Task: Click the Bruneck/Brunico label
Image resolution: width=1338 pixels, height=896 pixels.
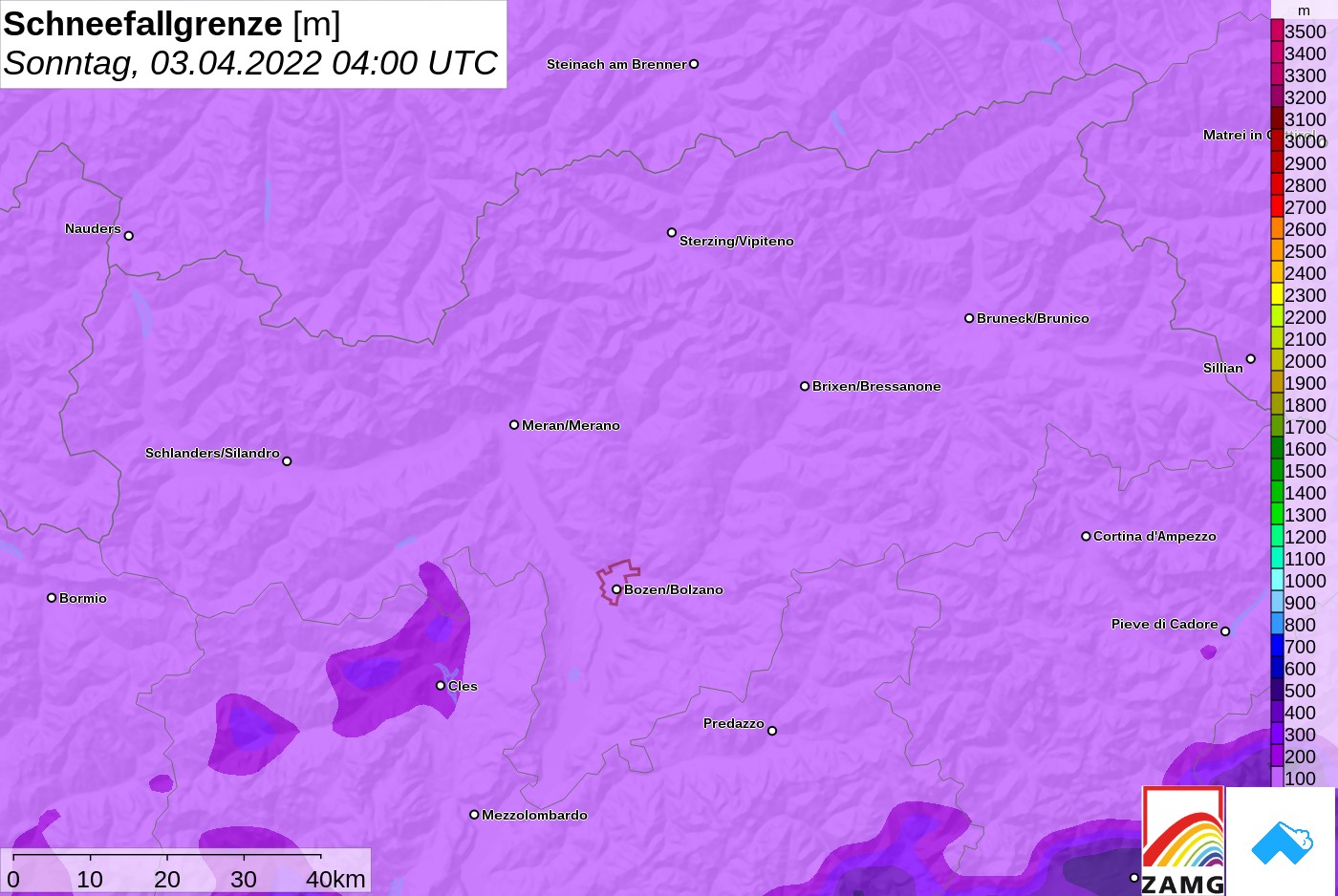Action: (x=1033, y=318)
